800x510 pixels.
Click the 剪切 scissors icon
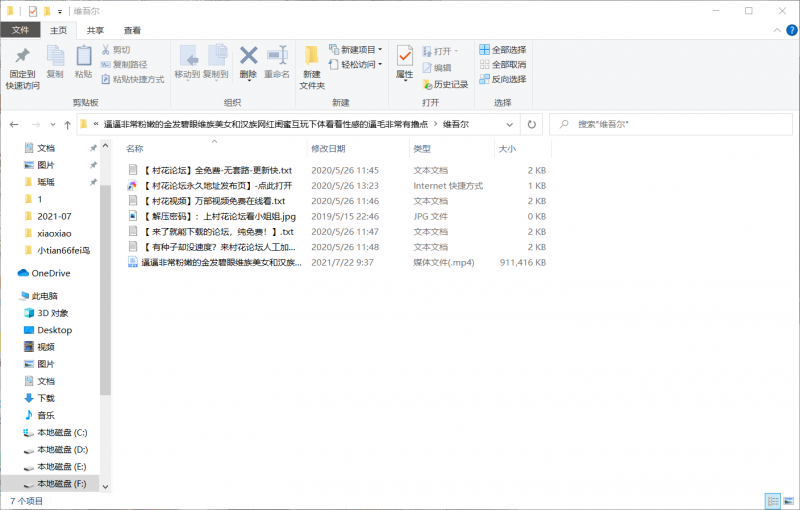point(106,50)
